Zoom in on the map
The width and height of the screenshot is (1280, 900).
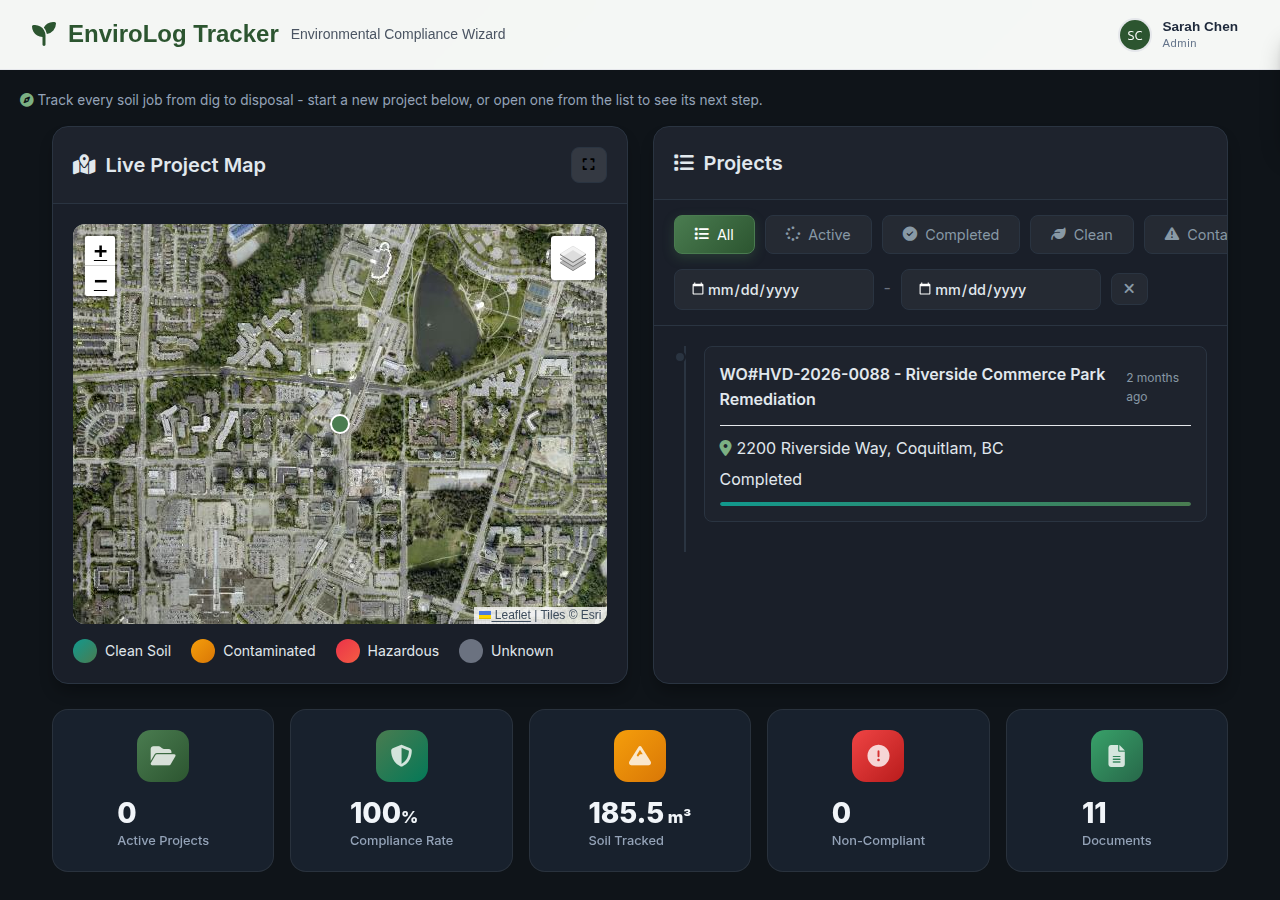[x=100, y=251]
